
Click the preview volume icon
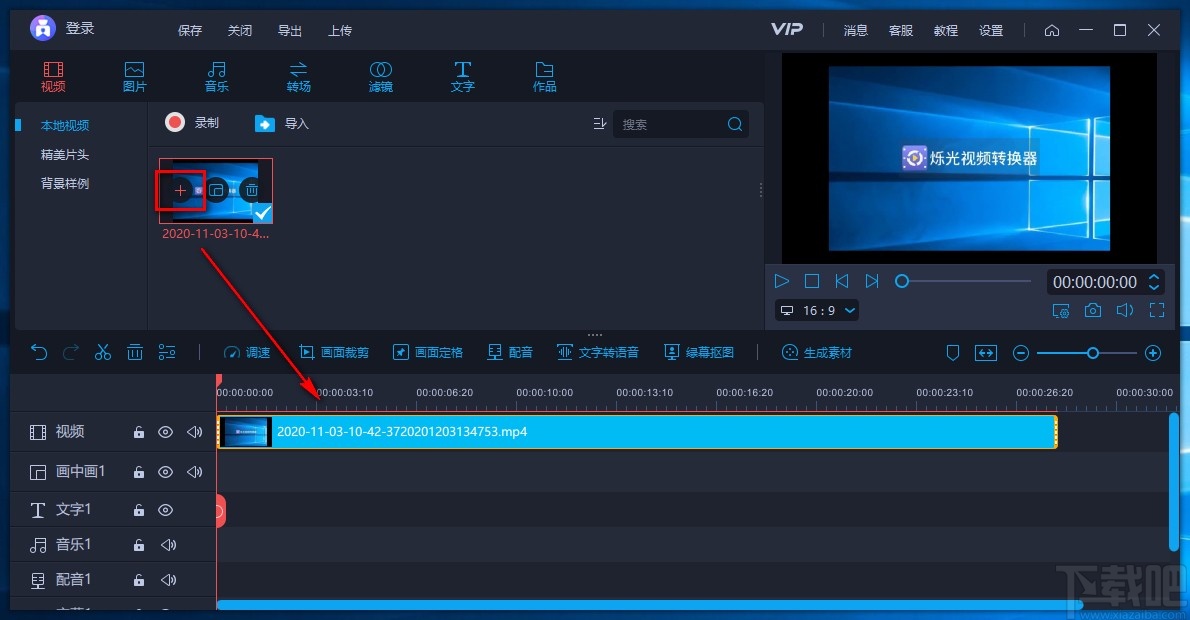[1125, 310]
